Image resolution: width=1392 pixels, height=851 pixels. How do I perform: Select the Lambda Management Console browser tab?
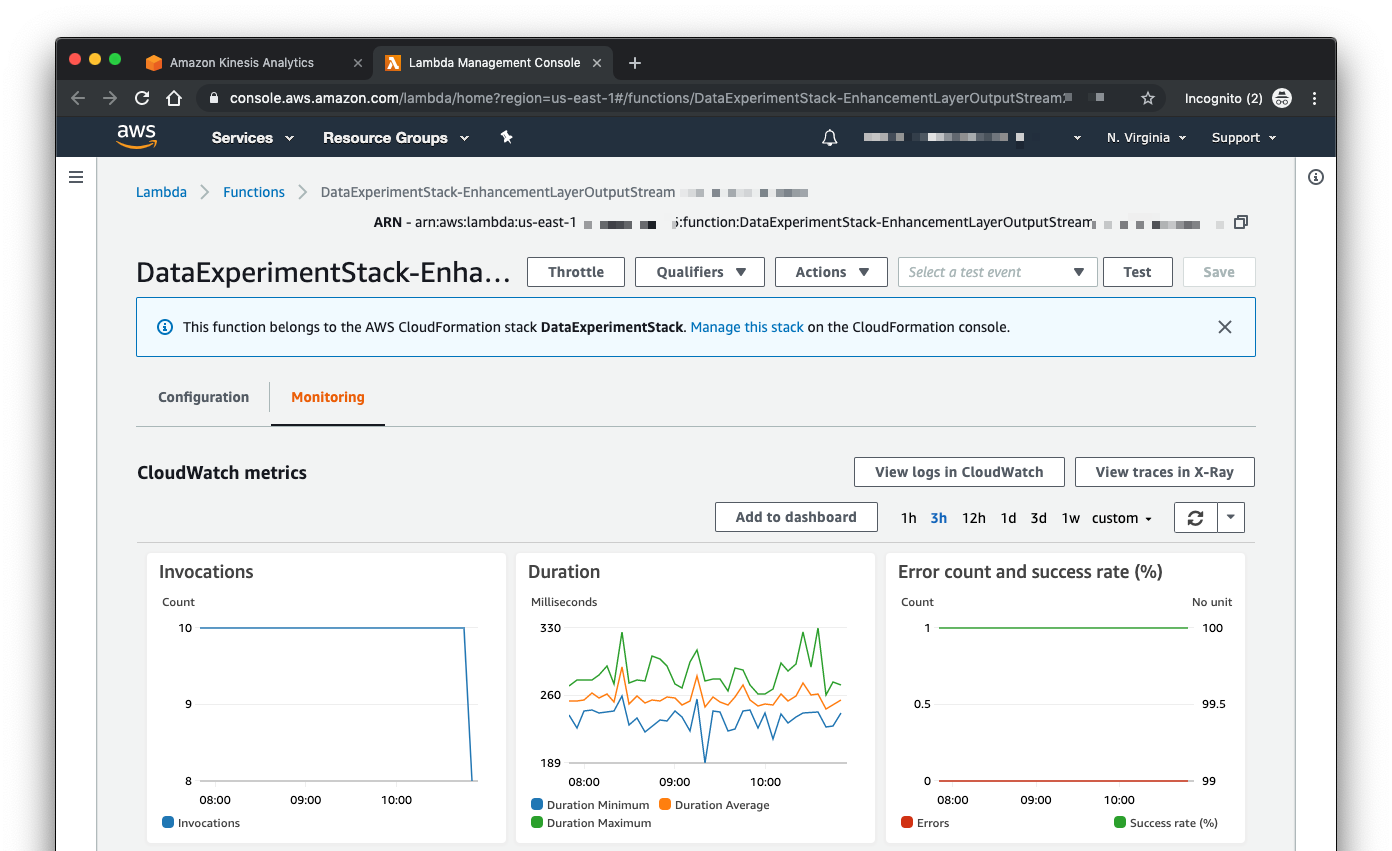tap(494, 62)
